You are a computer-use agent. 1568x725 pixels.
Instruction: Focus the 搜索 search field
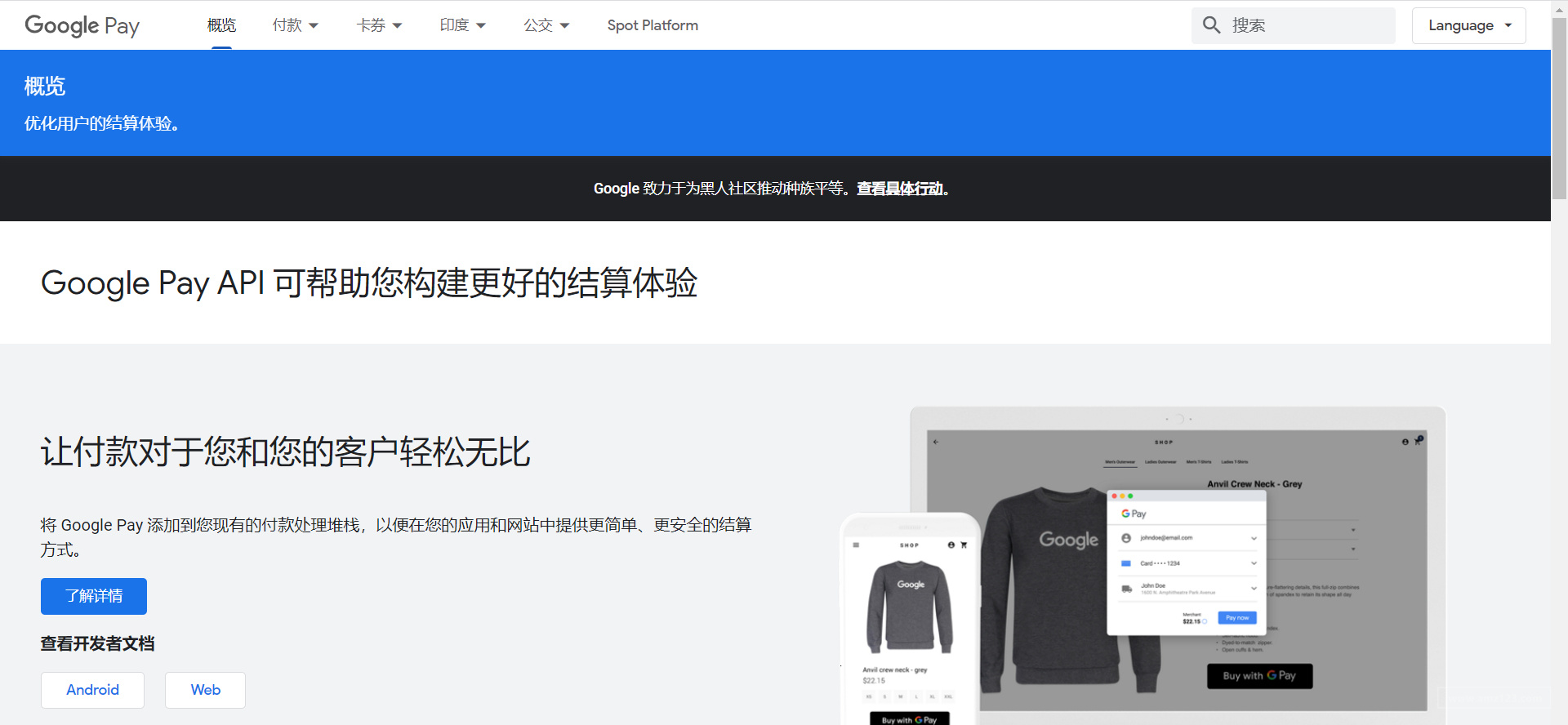tap(1294, 25)
